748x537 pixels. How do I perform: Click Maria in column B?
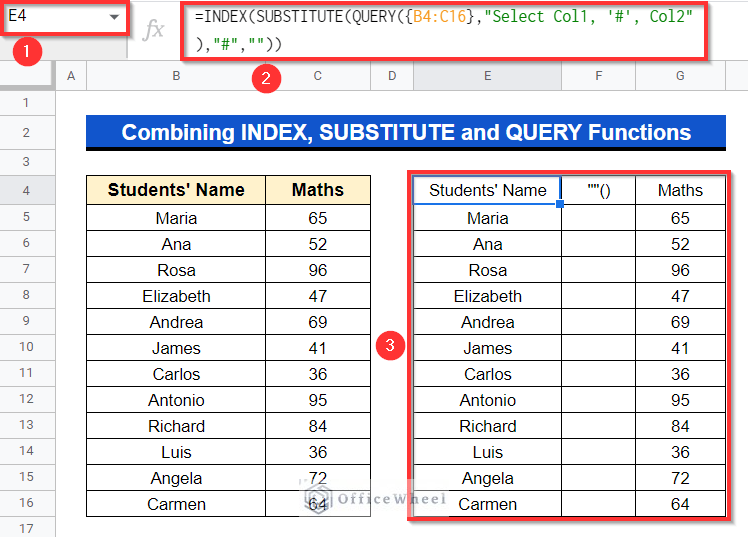click(x=176, y=218)
